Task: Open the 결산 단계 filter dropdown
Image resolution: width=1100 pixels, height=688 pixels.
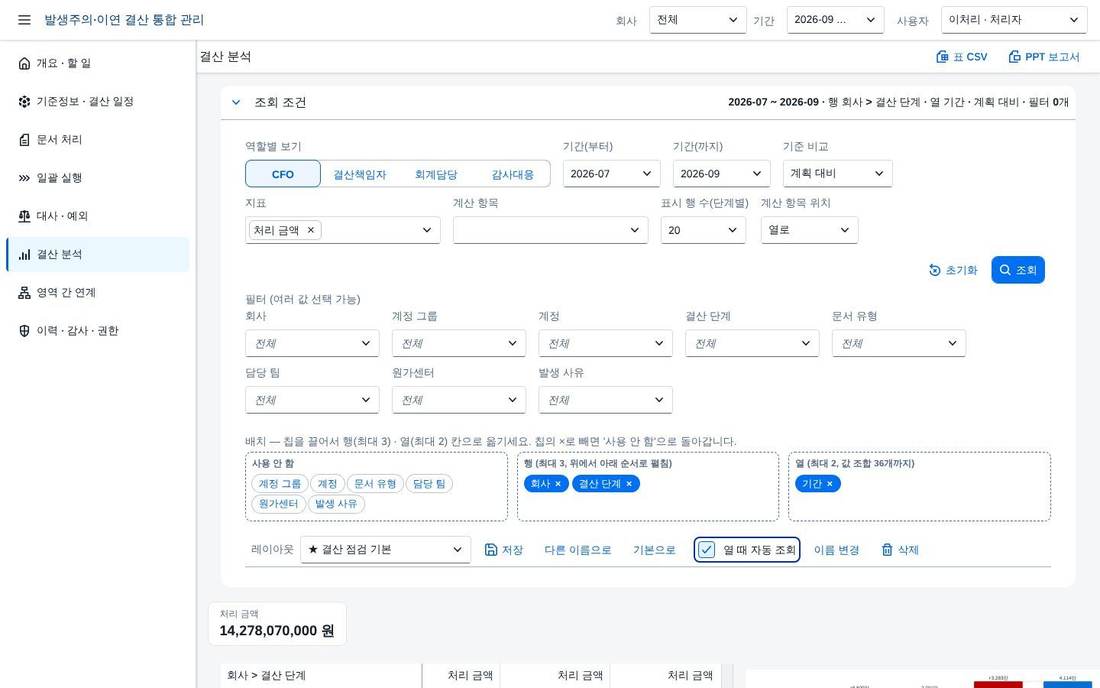Action: 752,344
